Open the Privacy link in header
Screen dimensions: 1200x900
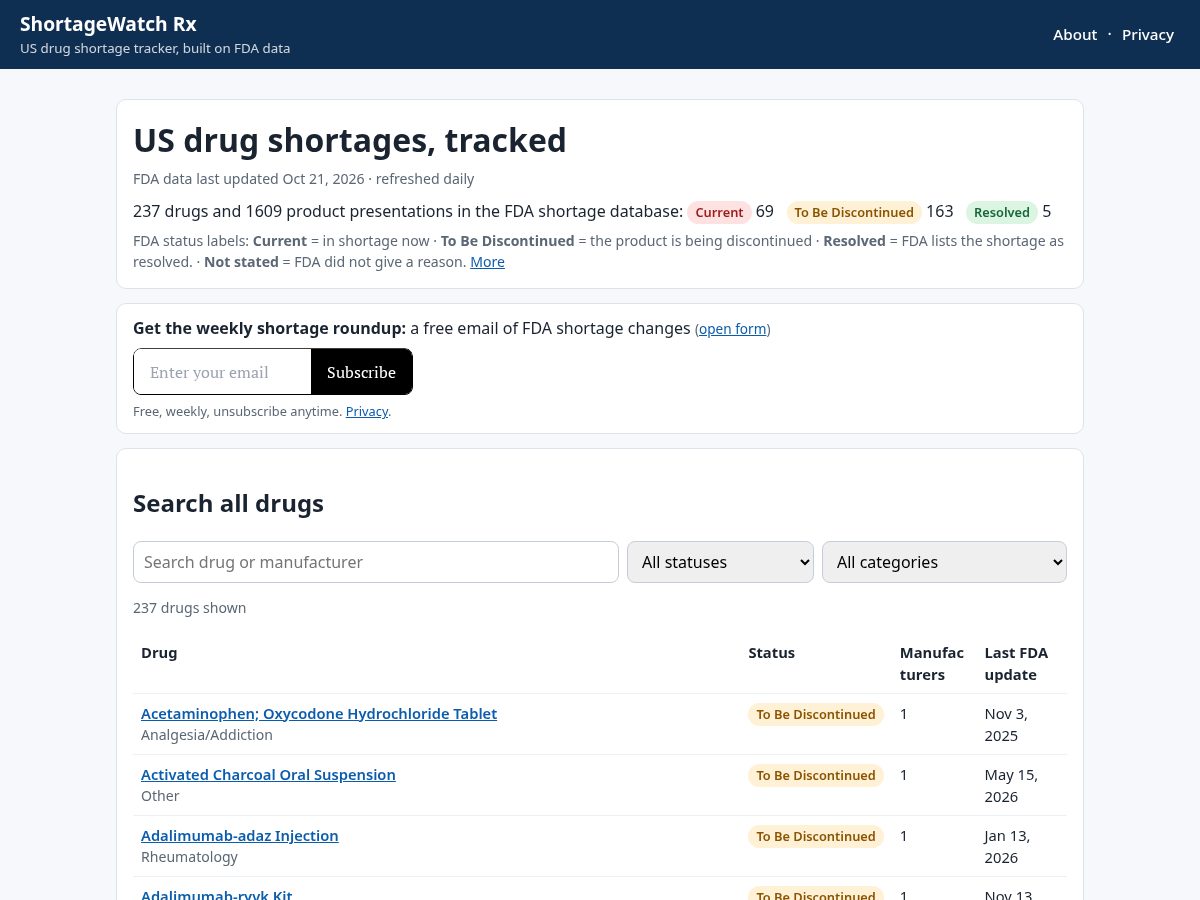pos(1148,35)
